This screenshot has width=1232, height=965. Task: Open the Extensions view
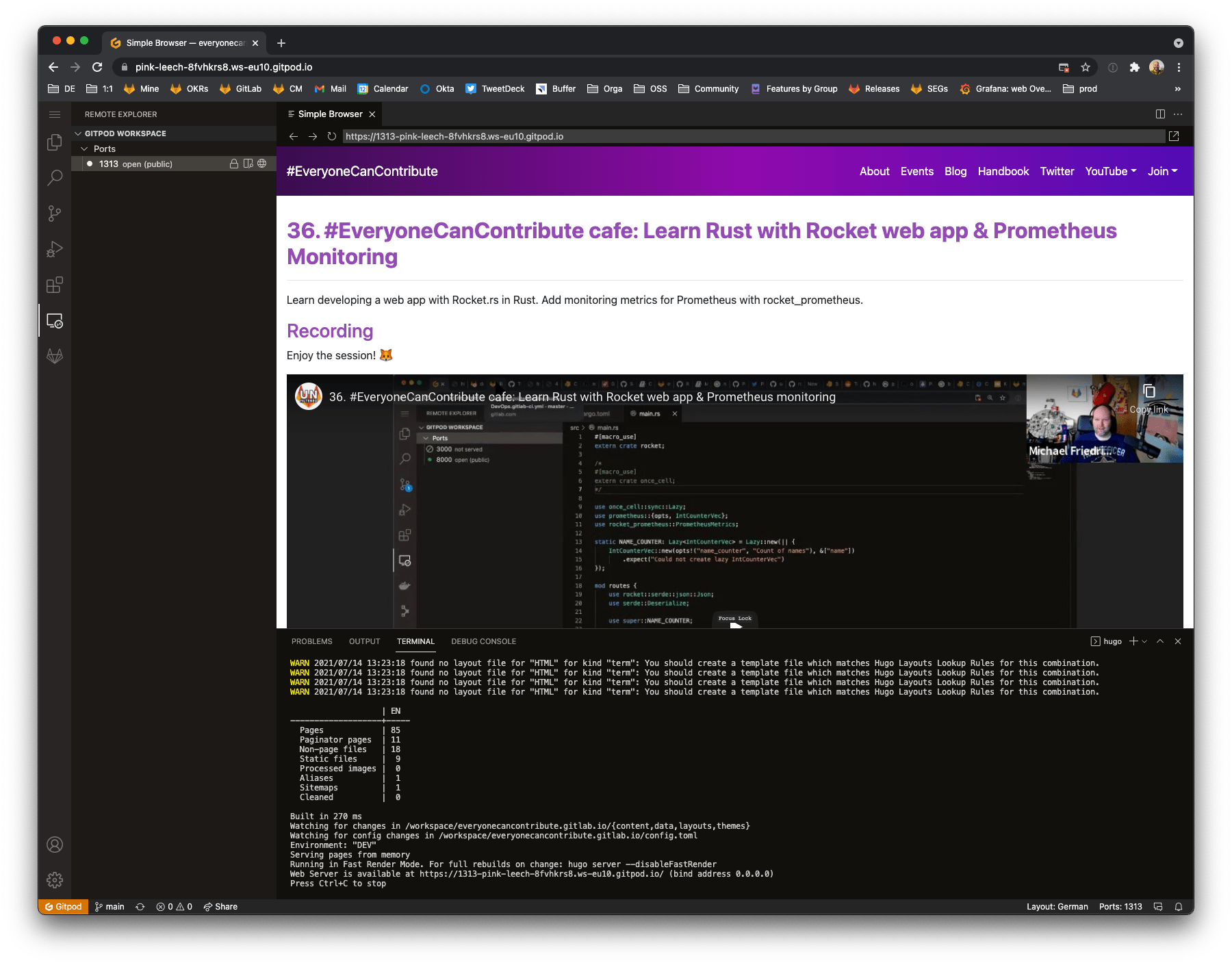[x=55, y=285]
